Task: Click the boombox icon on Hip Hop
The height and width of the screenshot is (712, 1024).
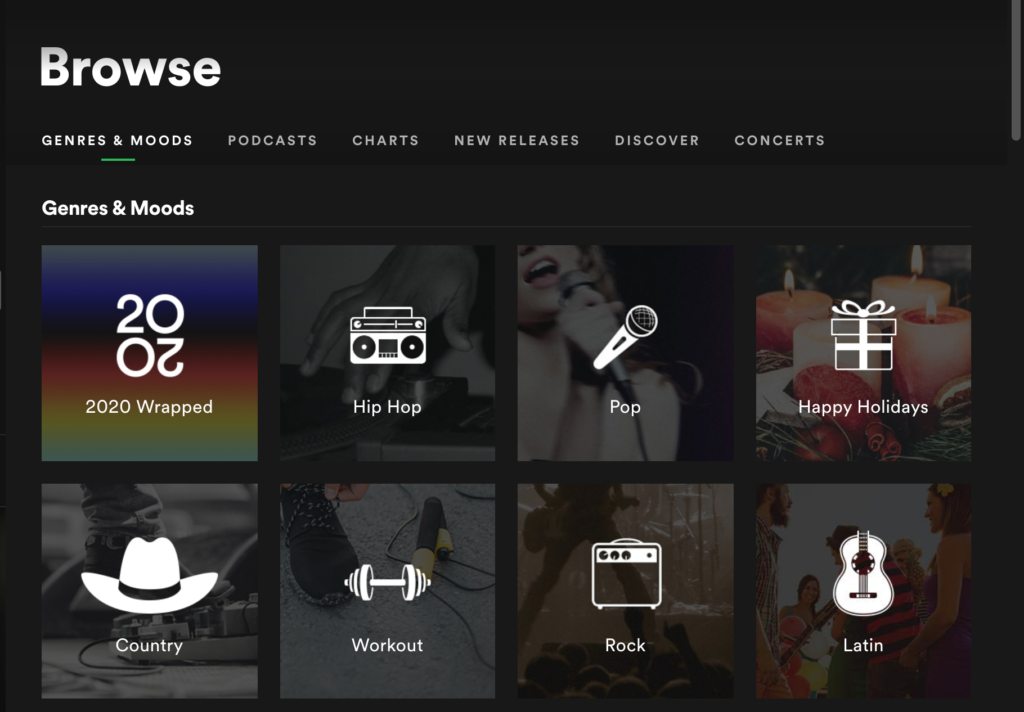Action: pos(388,336)
